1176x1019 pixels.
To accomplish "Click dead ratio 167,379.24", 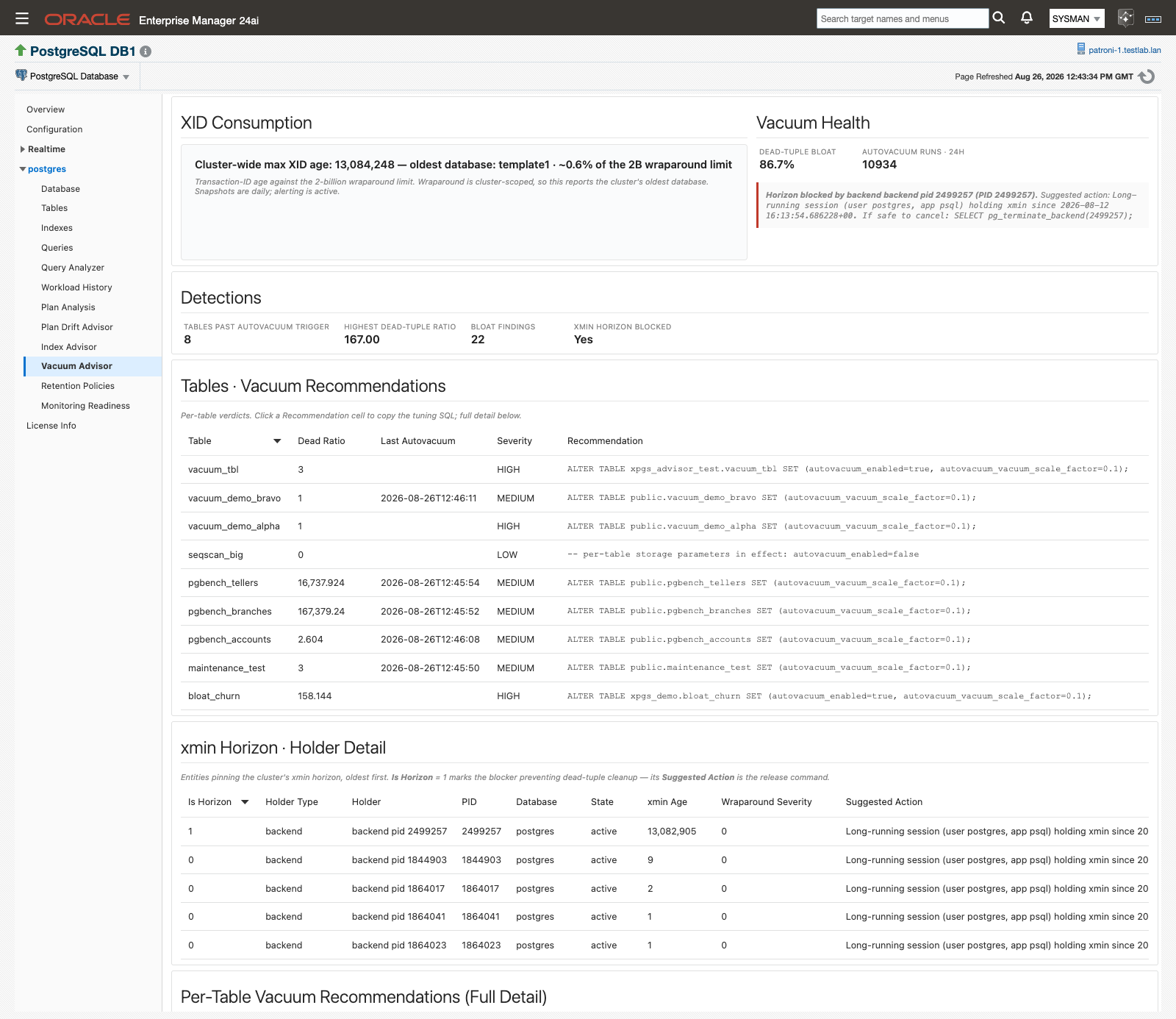I will tap(321, 612).
